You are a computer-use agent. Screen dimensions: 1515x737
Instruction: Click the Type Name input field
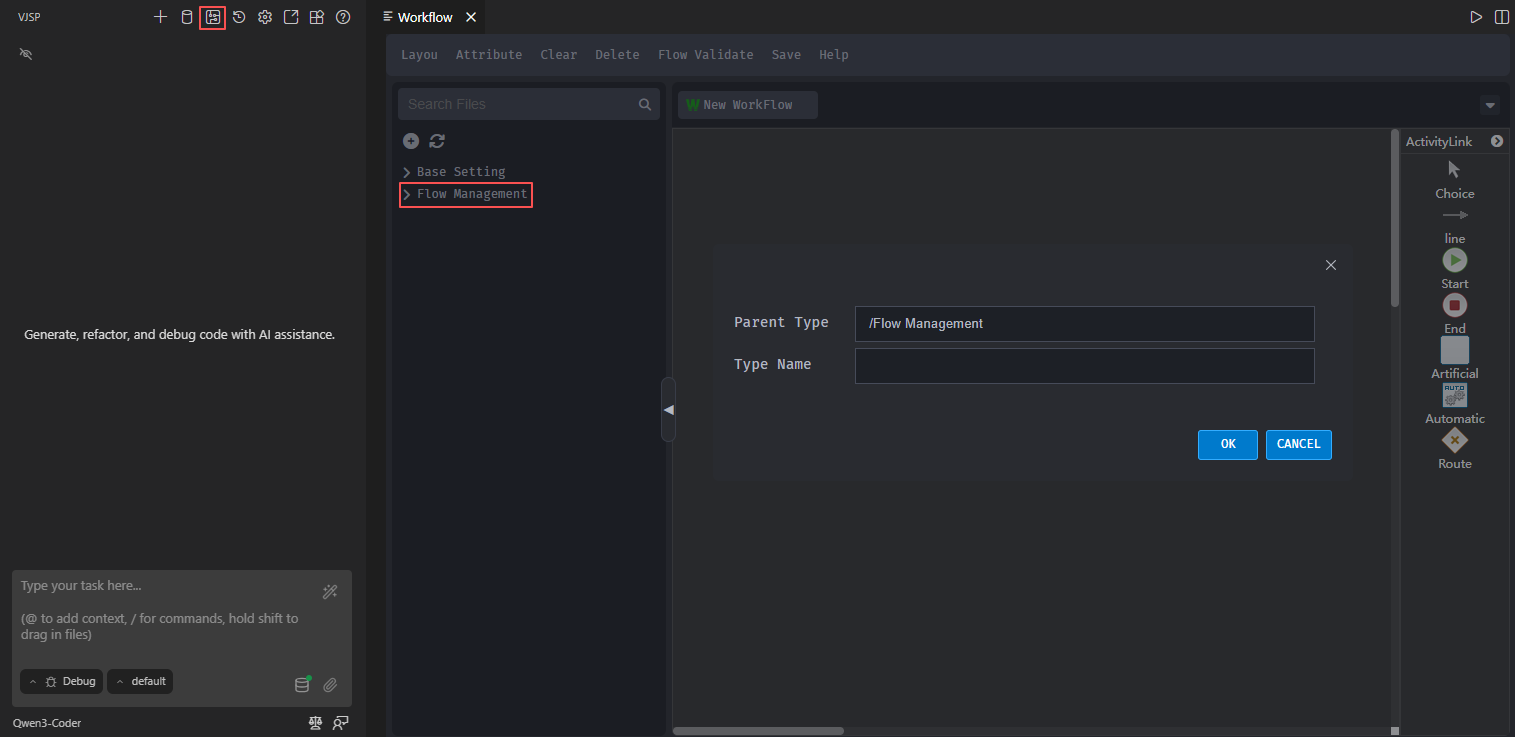1084,366
